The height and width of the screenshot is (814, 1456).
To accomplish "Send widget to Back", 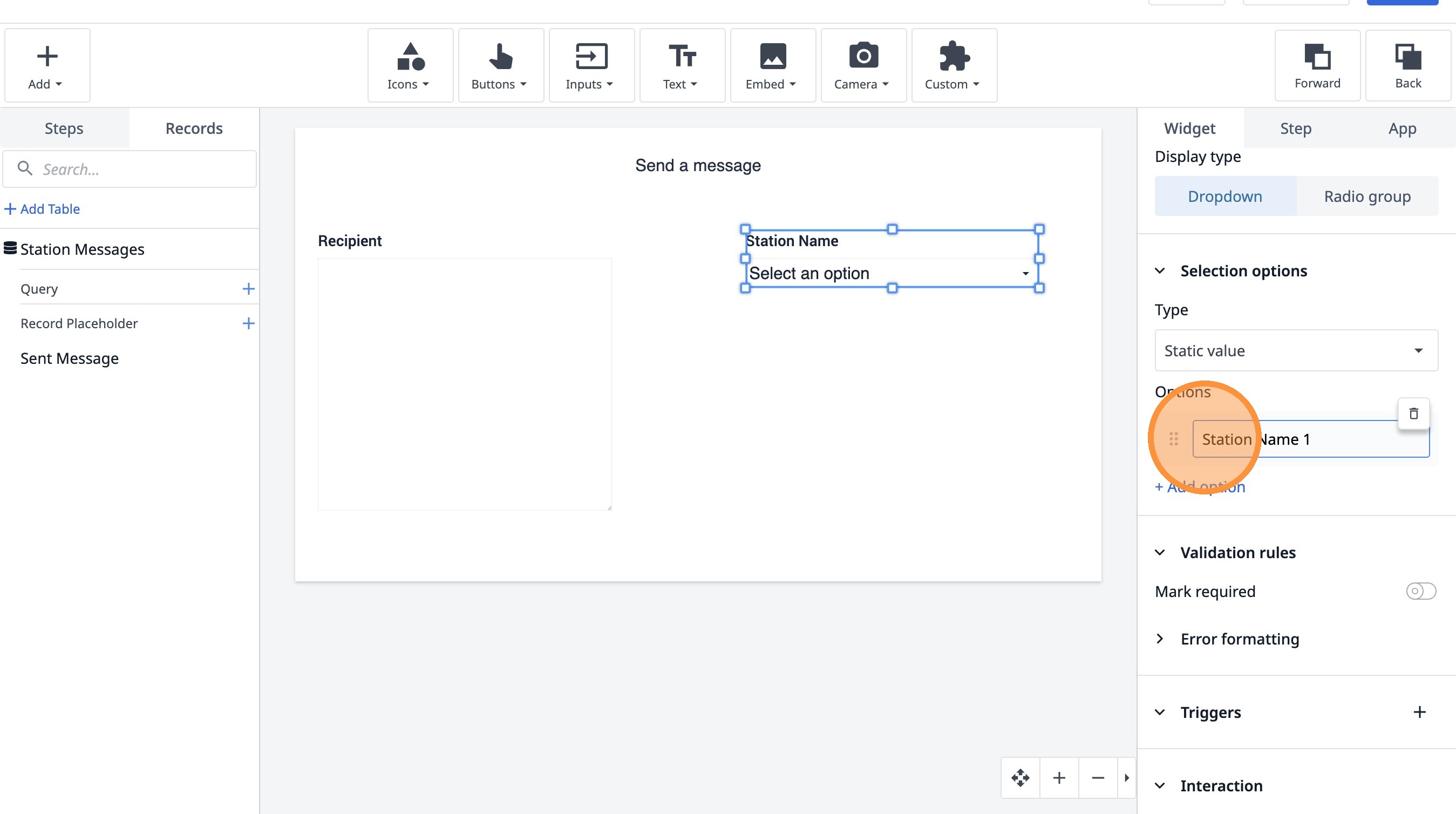I will (1407, 65).
